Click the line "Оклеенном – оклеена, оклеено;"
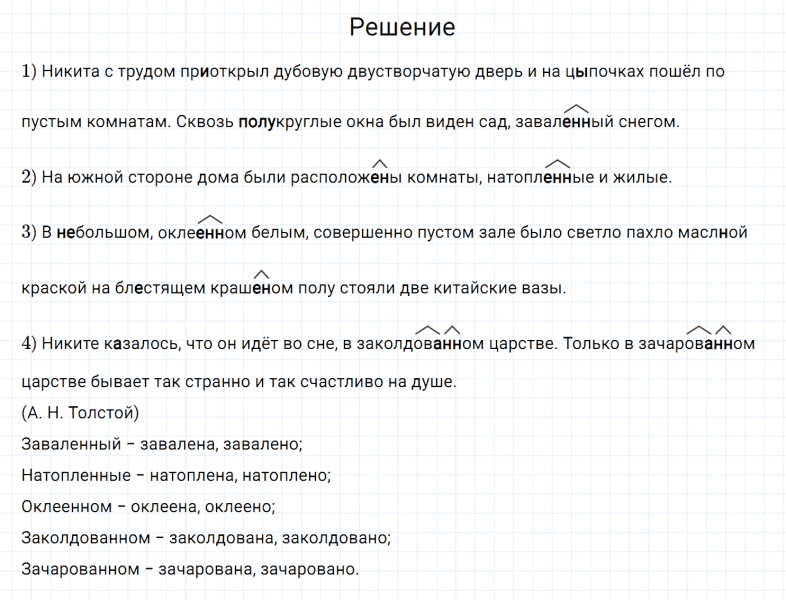This screenshot has width=786, height=600. point(147,506)
